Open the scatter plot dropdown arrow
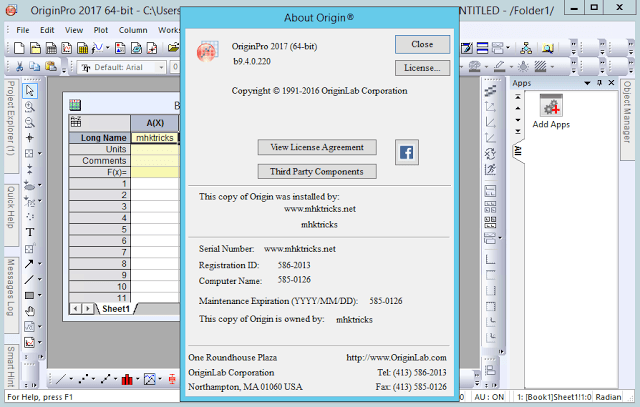The width and height of the screenshot is (640, 407). [x=93, y=380]
